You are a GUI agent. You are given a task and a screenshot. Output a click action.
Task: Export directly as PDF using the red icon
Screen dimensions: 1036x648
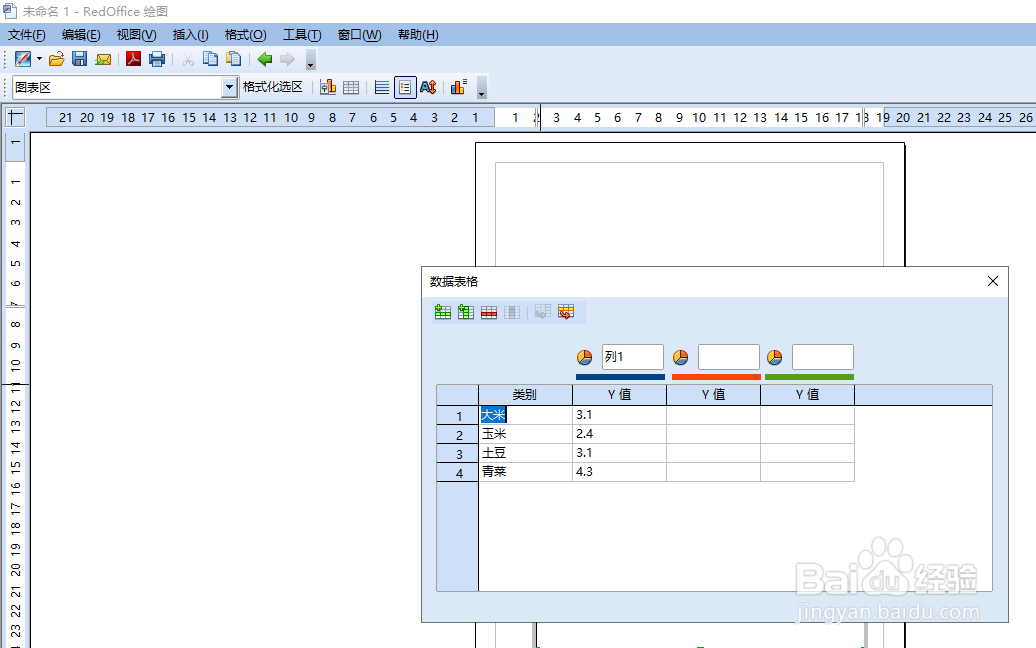coord(133,59)
